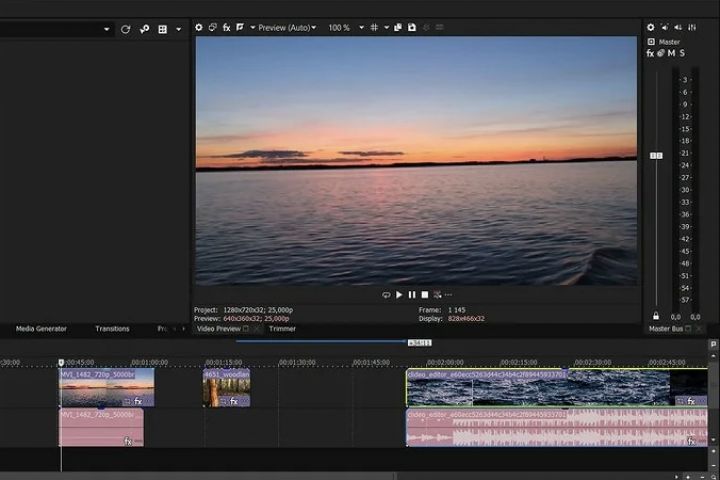Viewport: 720px width, 480px height.
Task: Open Master FX button
Action: (650, 53)
